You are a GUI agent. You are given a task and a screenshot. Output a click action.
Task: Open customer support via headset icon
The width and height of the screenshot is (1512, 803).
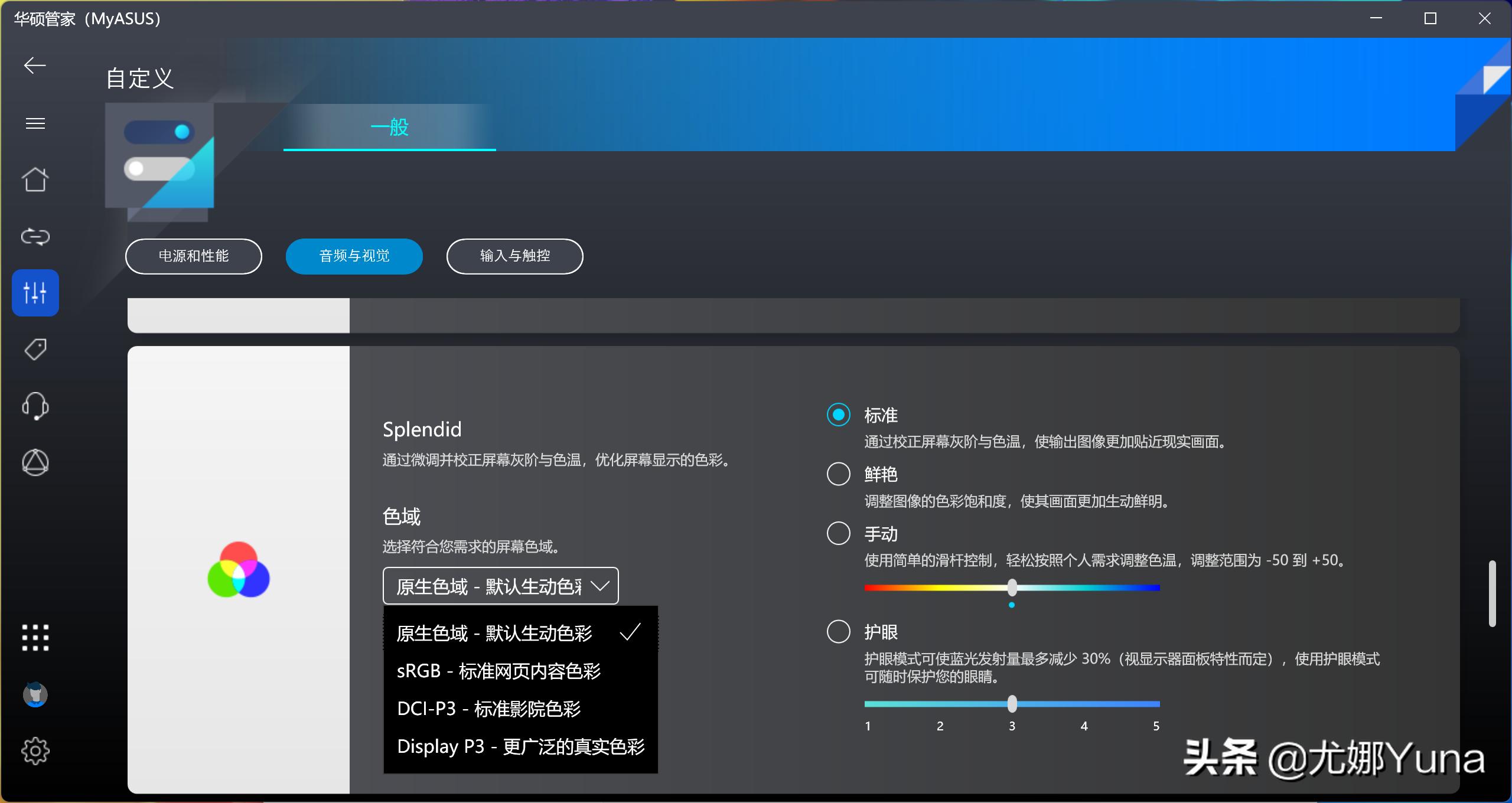tap(35, 406)
